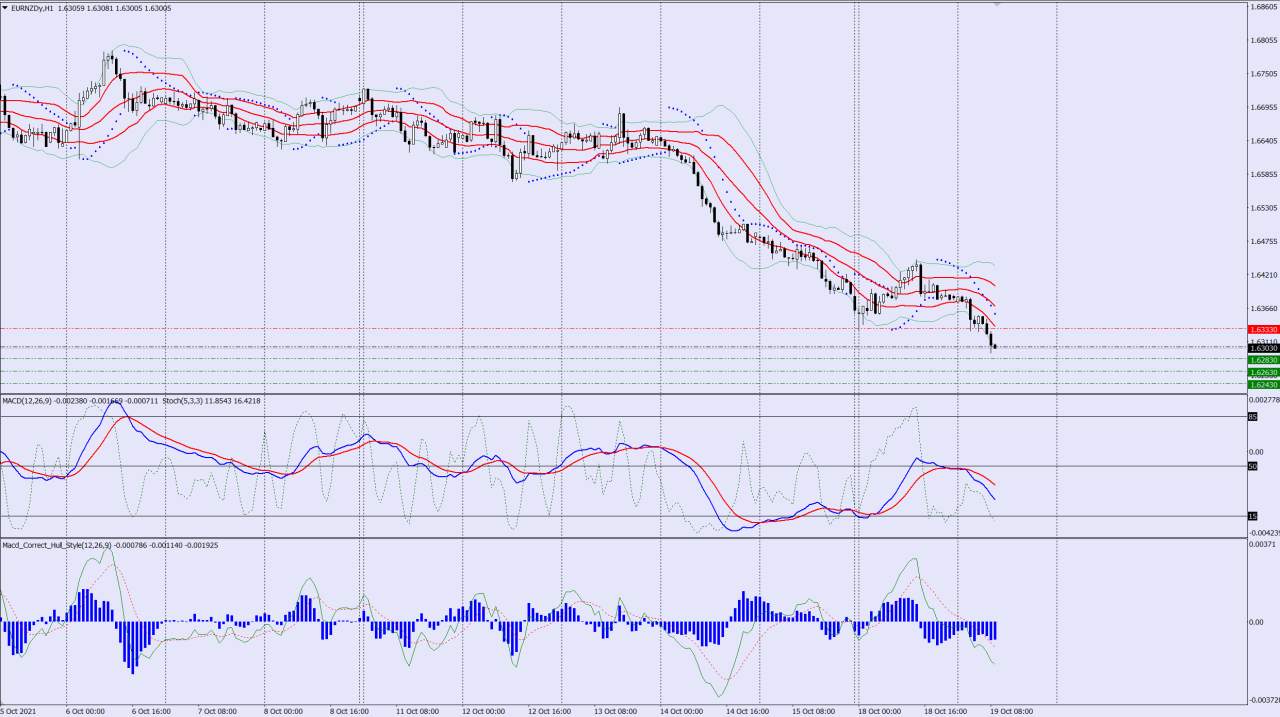Click the green 1.62830 price level label
The width and height of the screenshot is (1280, 717).
tap(1263, 359)
